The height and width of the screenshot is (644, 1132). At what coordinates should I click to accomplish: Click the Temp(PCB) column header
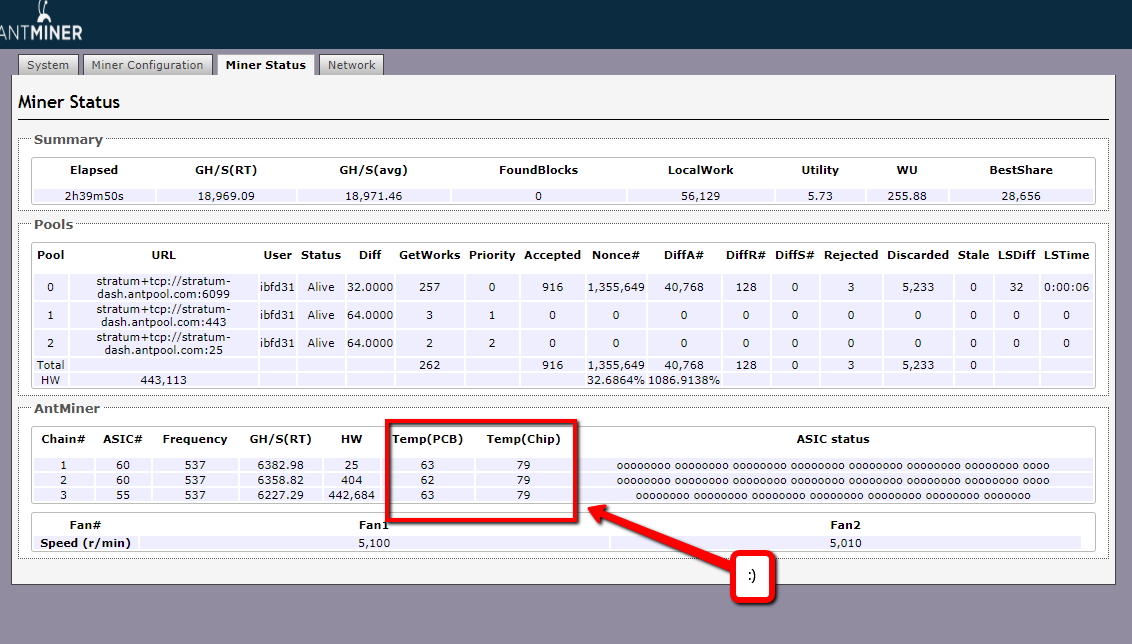pos(427,439)
